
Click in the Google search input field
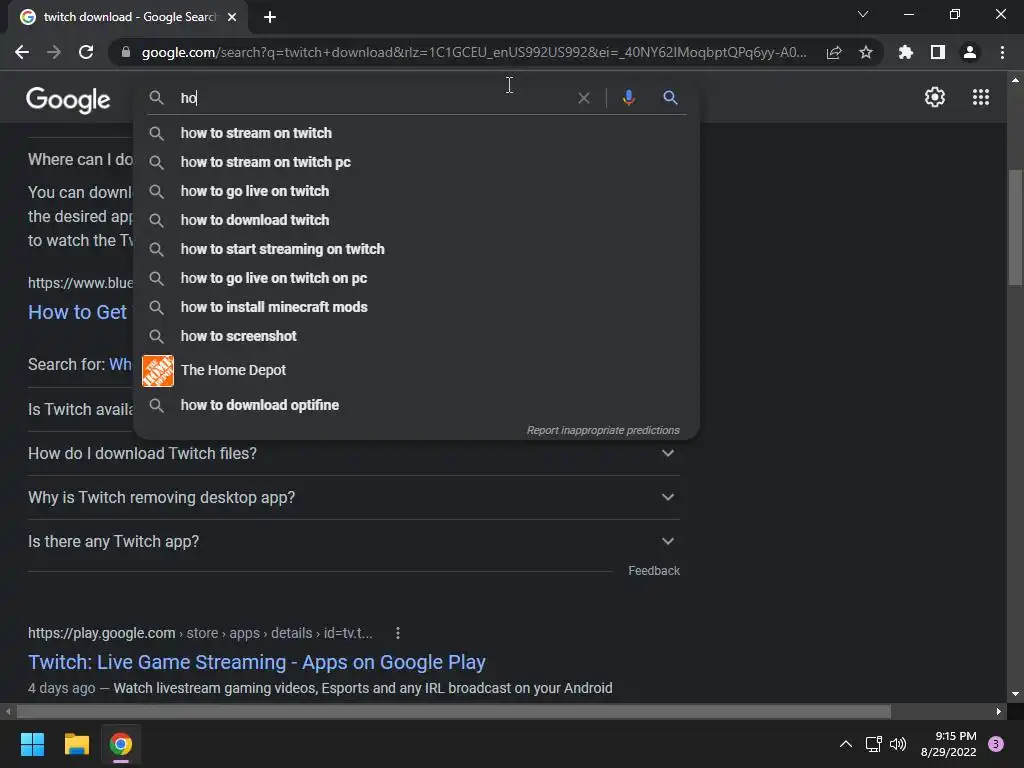point(376,98)
